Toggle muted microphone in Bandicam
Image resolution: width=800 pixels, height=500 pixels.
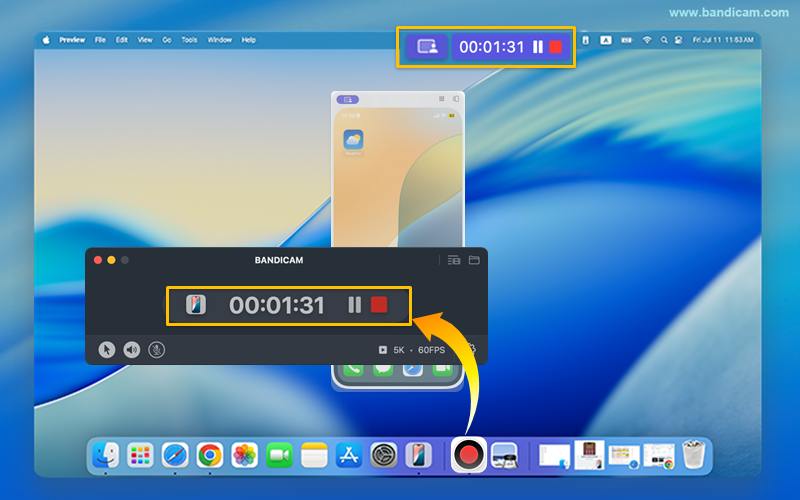[x=157, y=350]
